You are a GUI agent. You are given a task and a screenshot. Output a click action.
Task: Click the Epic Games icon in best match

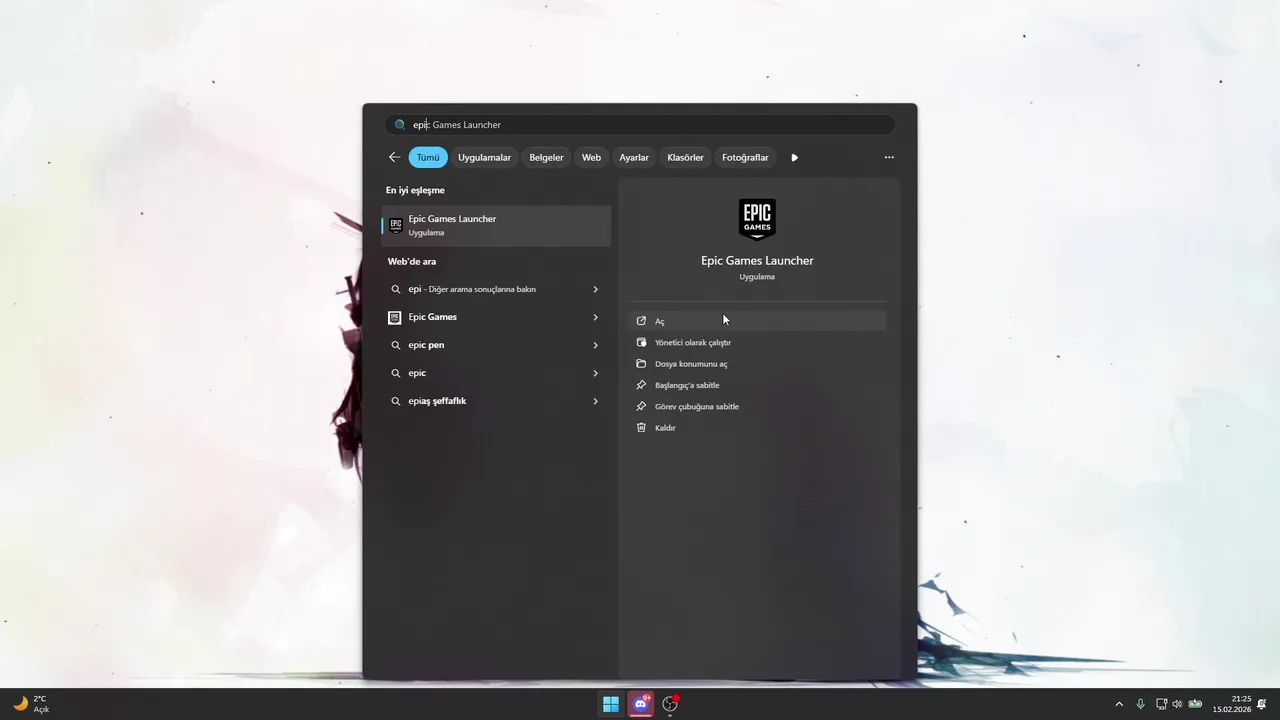click(396, 225)
